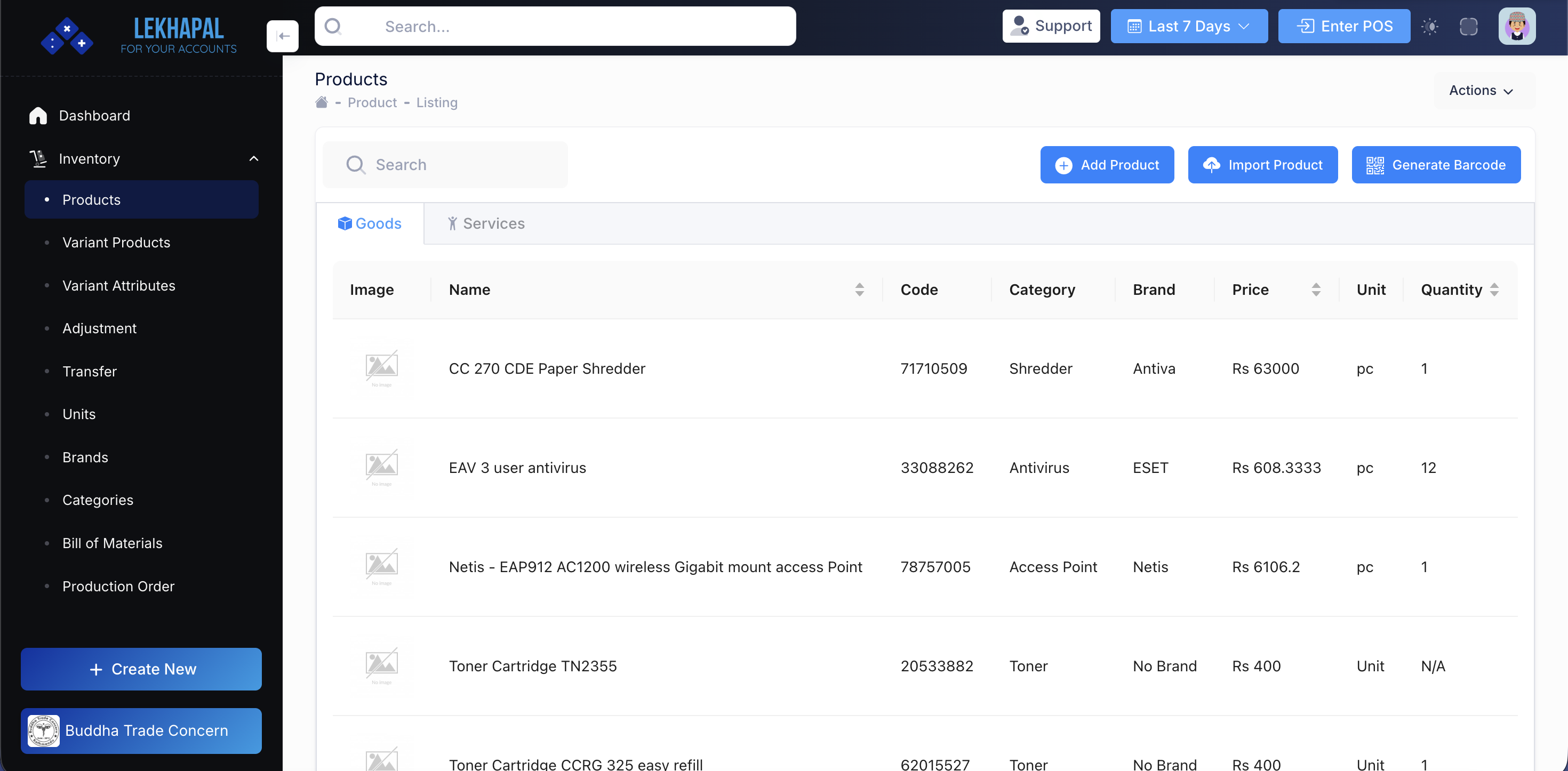
Task: Expand the Actions dropdown
Action: pyautogui.click(x=1481, y=91)
